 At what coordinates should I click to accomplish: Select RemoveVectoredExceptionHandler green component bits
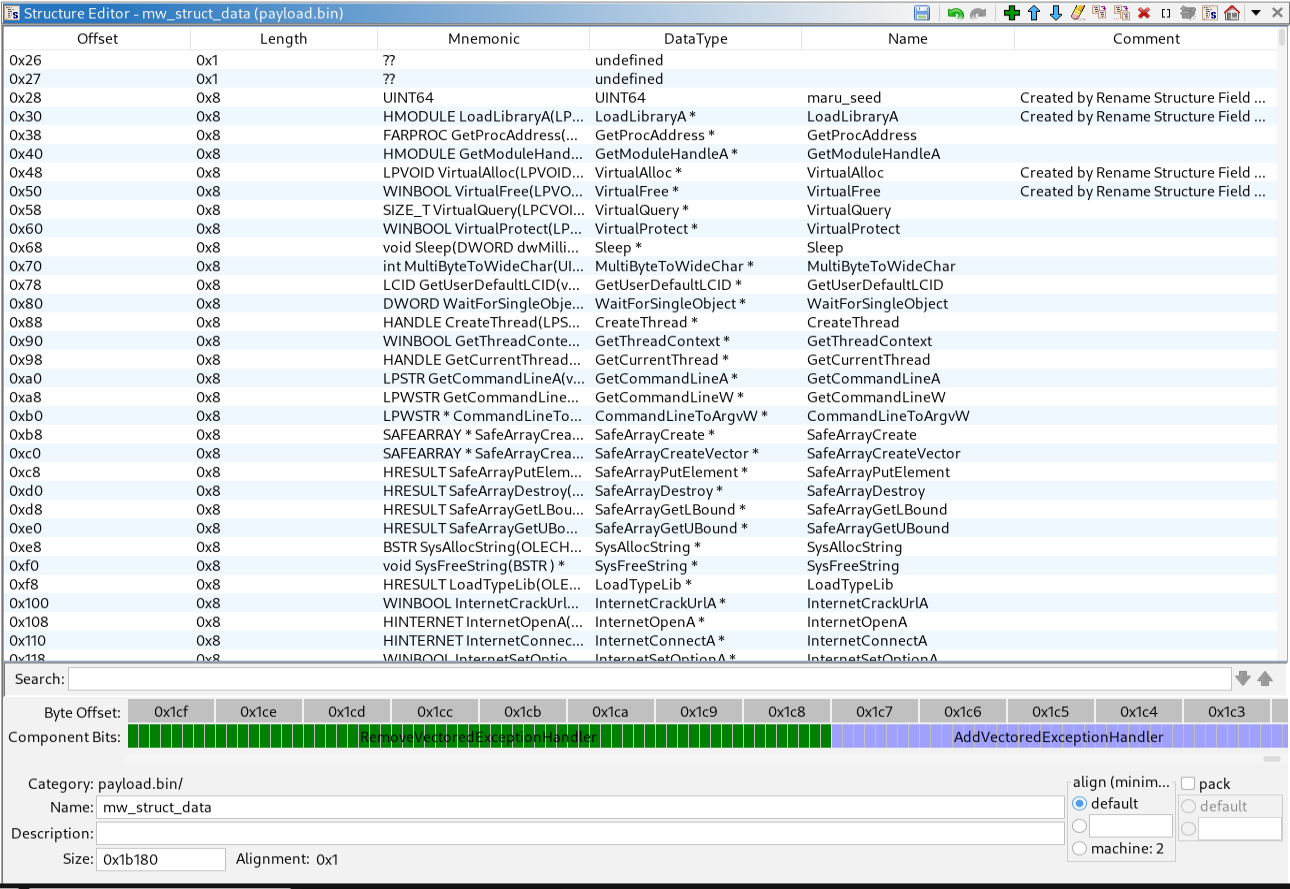tap(479, 737)
